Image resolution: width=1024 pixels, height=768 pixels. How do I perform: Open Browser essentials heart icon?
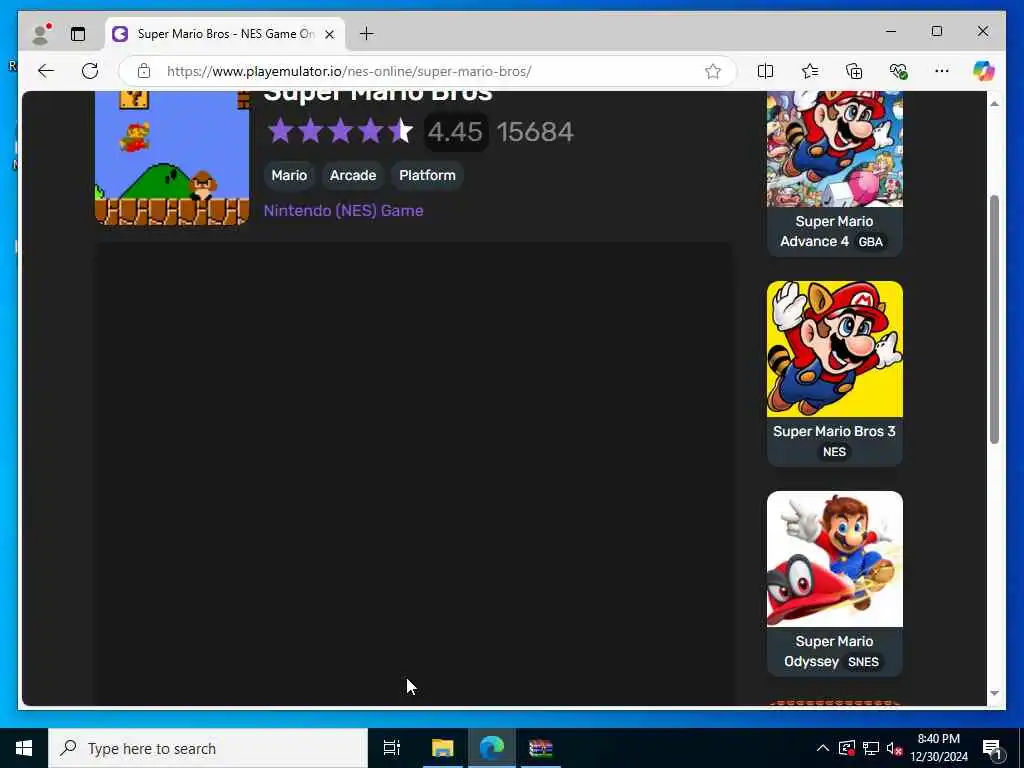click(x=899, y=71)
